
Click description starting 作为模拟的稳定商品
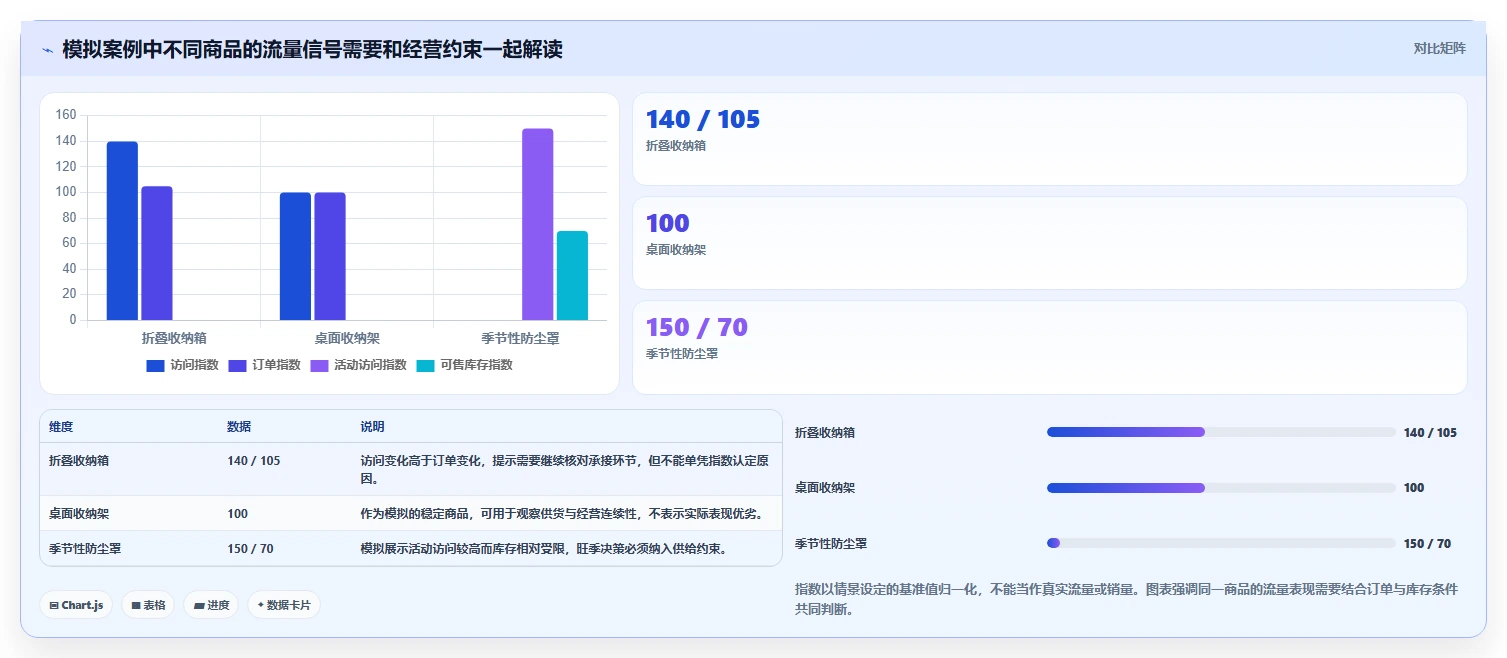[x=562, y=514]
